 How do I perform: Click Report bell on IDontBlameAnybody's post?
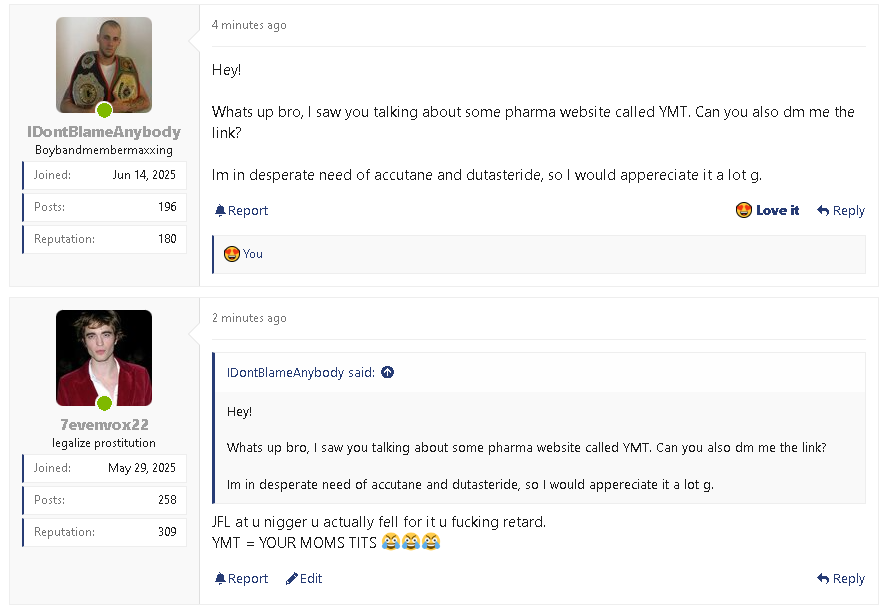click(241, 210)
